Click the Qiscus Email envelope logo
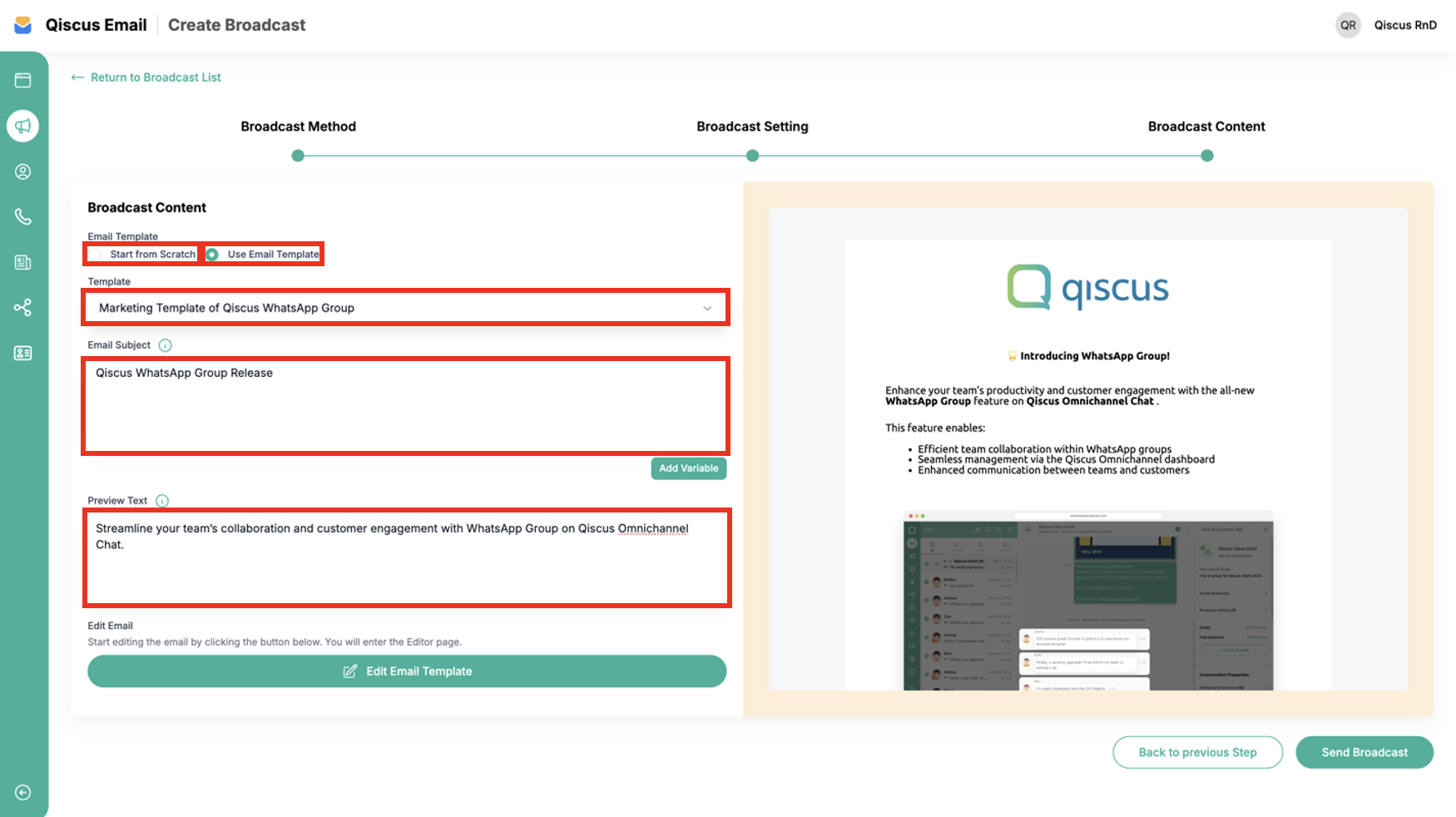This screenshot has width=1456, height=817. tap(23, 25)
